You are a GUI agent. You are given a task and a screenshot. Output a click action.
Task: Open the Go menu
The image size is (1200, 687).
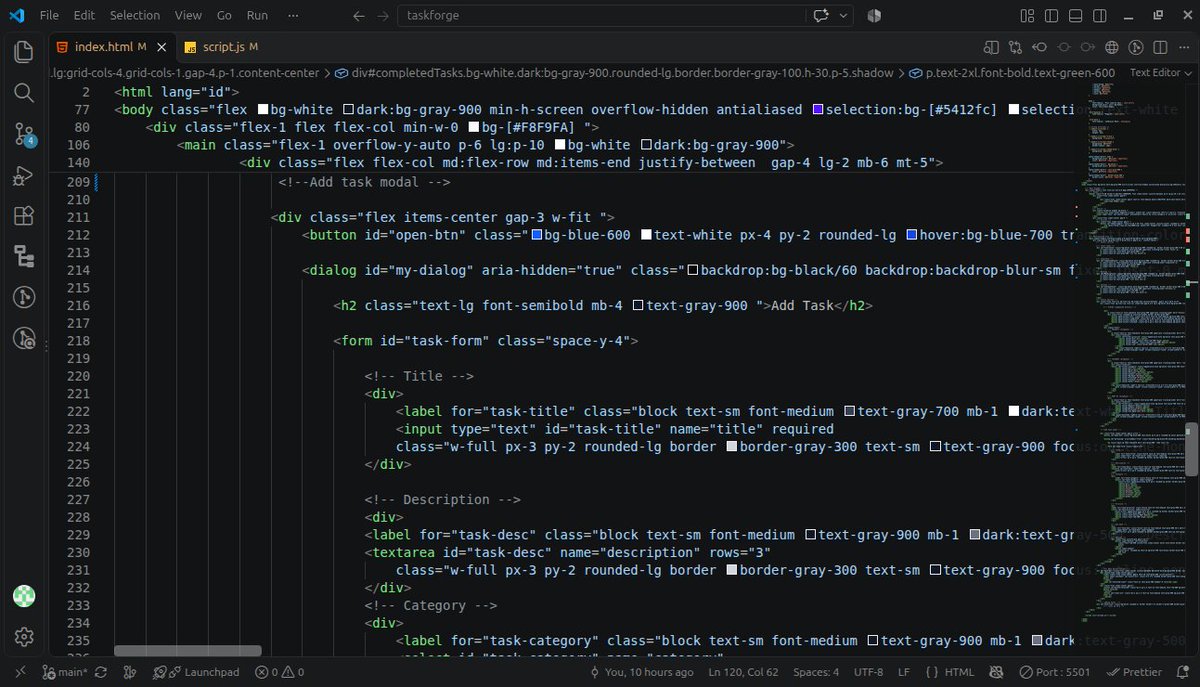point(225,16)
